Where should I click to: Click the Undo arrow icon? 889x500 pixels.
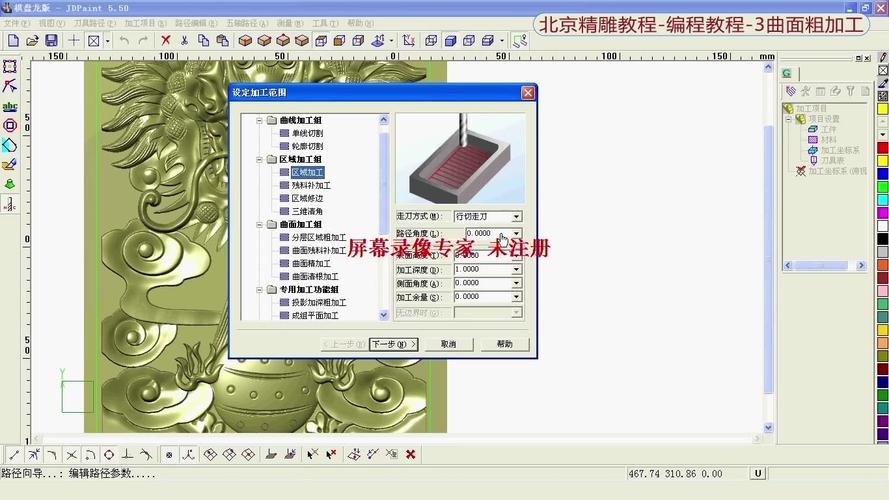(x=124, y=40)
